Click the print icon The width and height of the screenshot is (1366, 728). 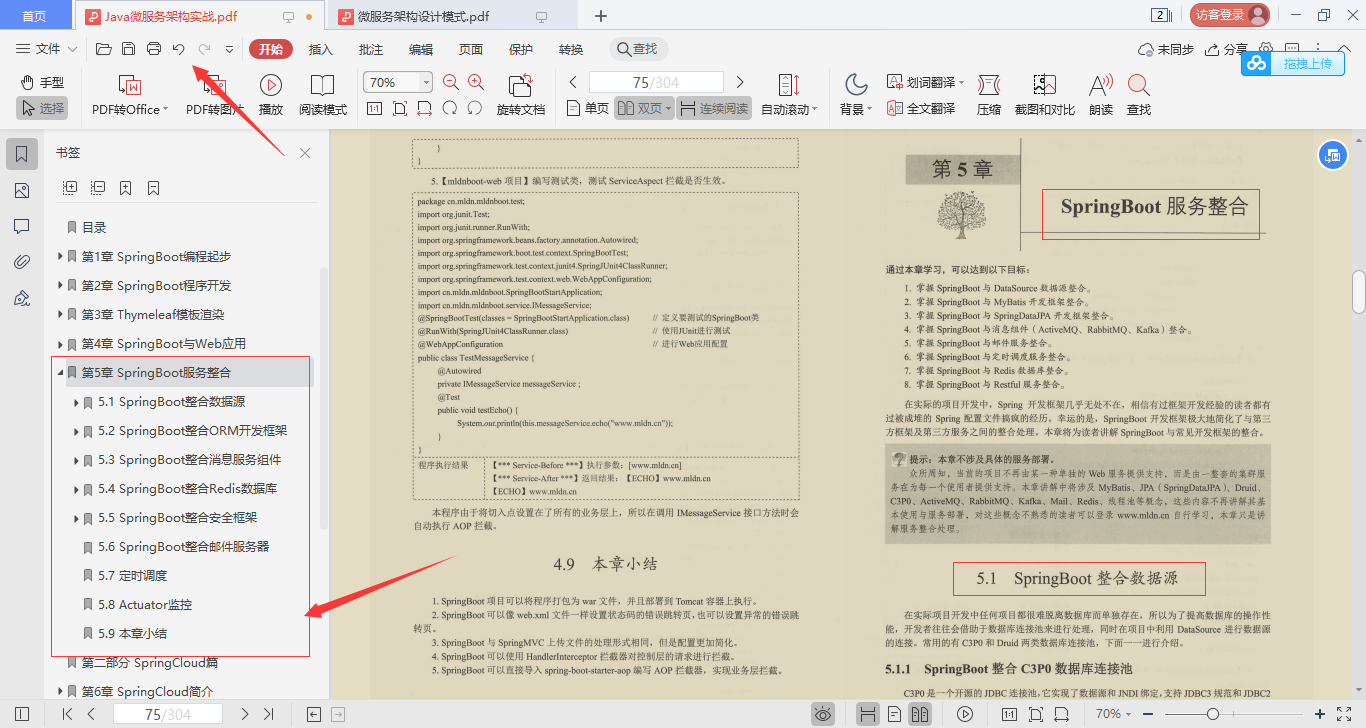tap(154, 49)
